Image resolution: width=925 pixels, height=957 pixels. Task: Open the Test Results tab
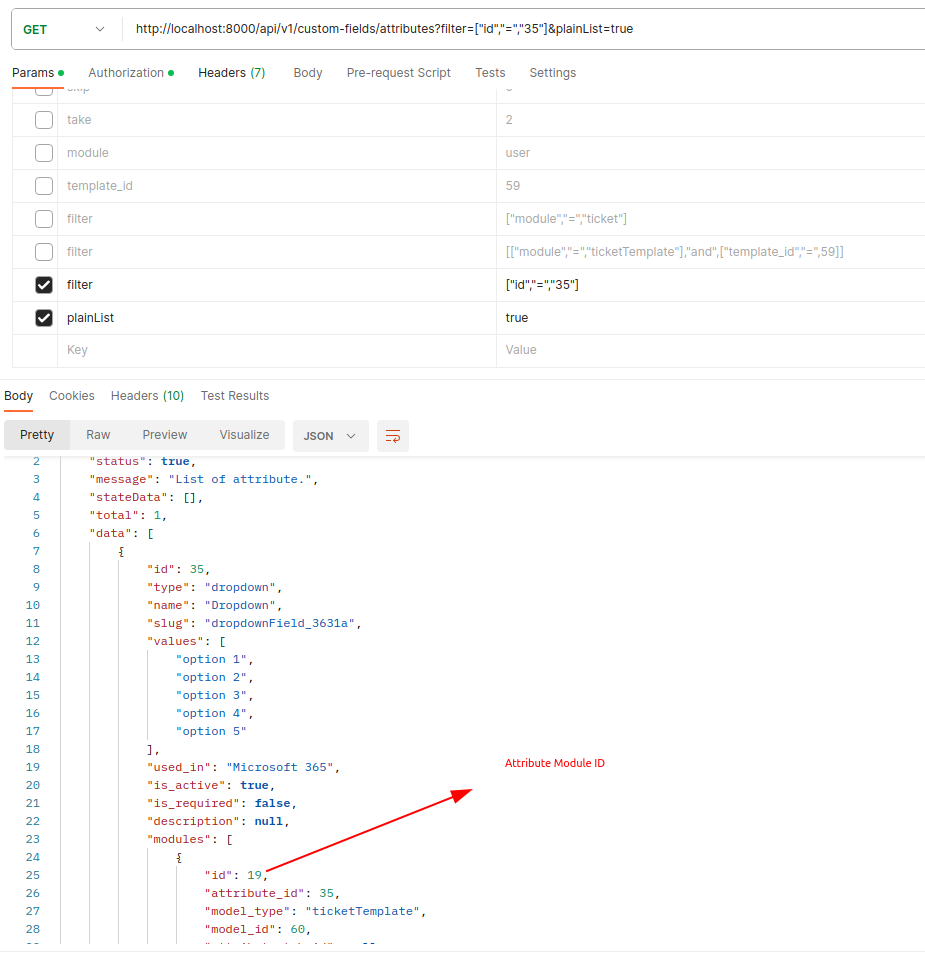[235, 396]
